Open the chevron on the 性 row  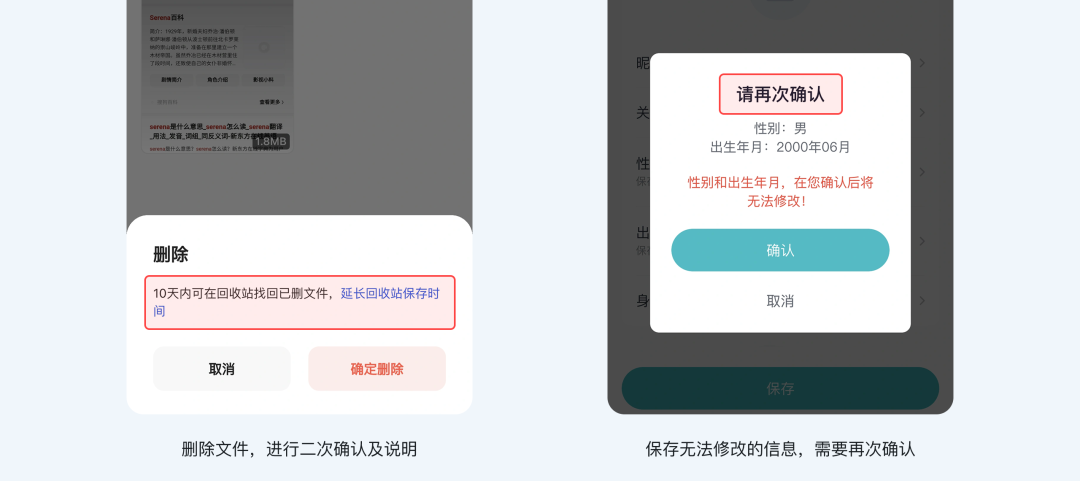pos(922,172)
